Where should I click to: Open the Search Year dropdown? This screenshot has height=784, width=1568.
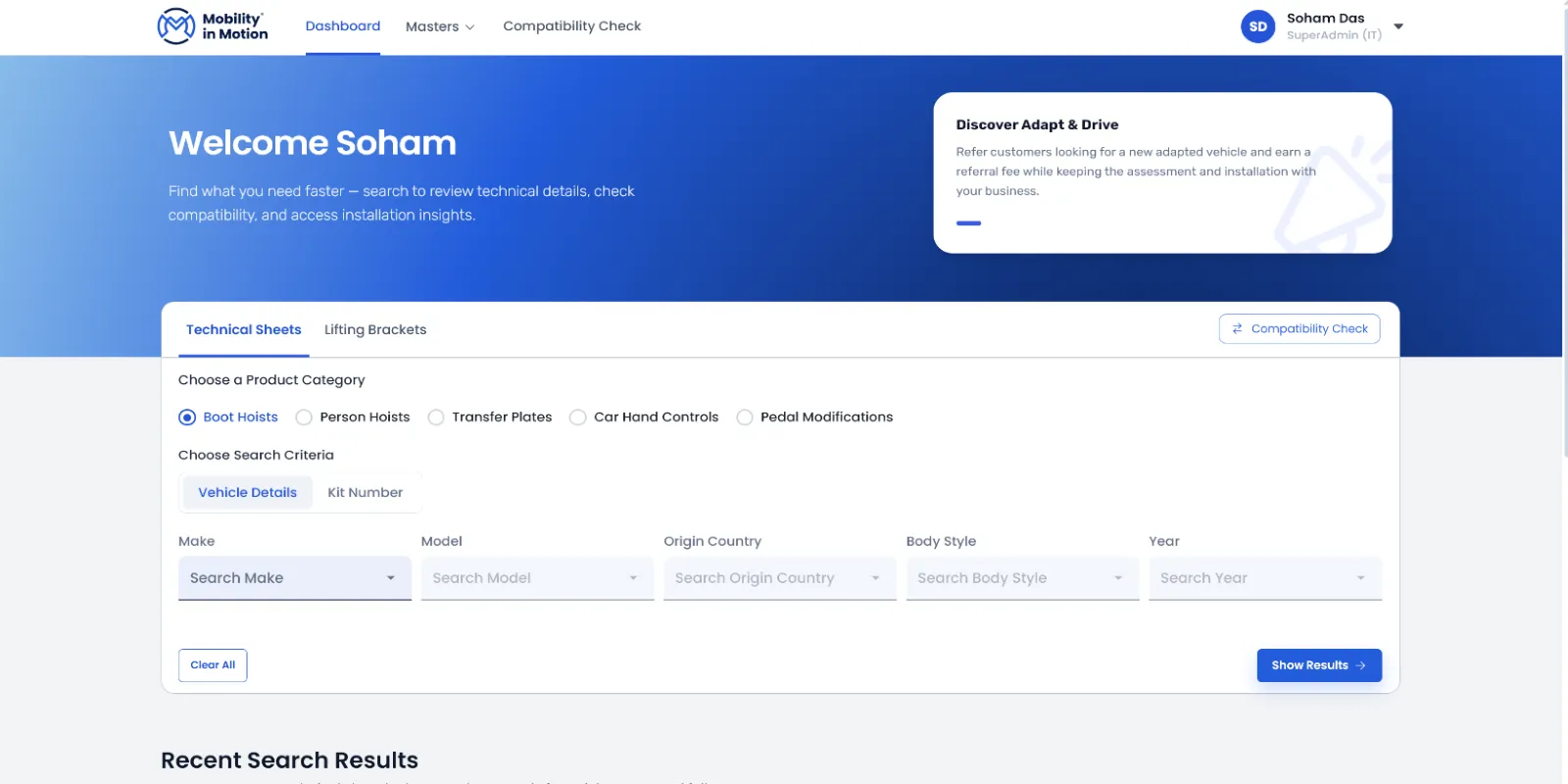pos(1265,578)
